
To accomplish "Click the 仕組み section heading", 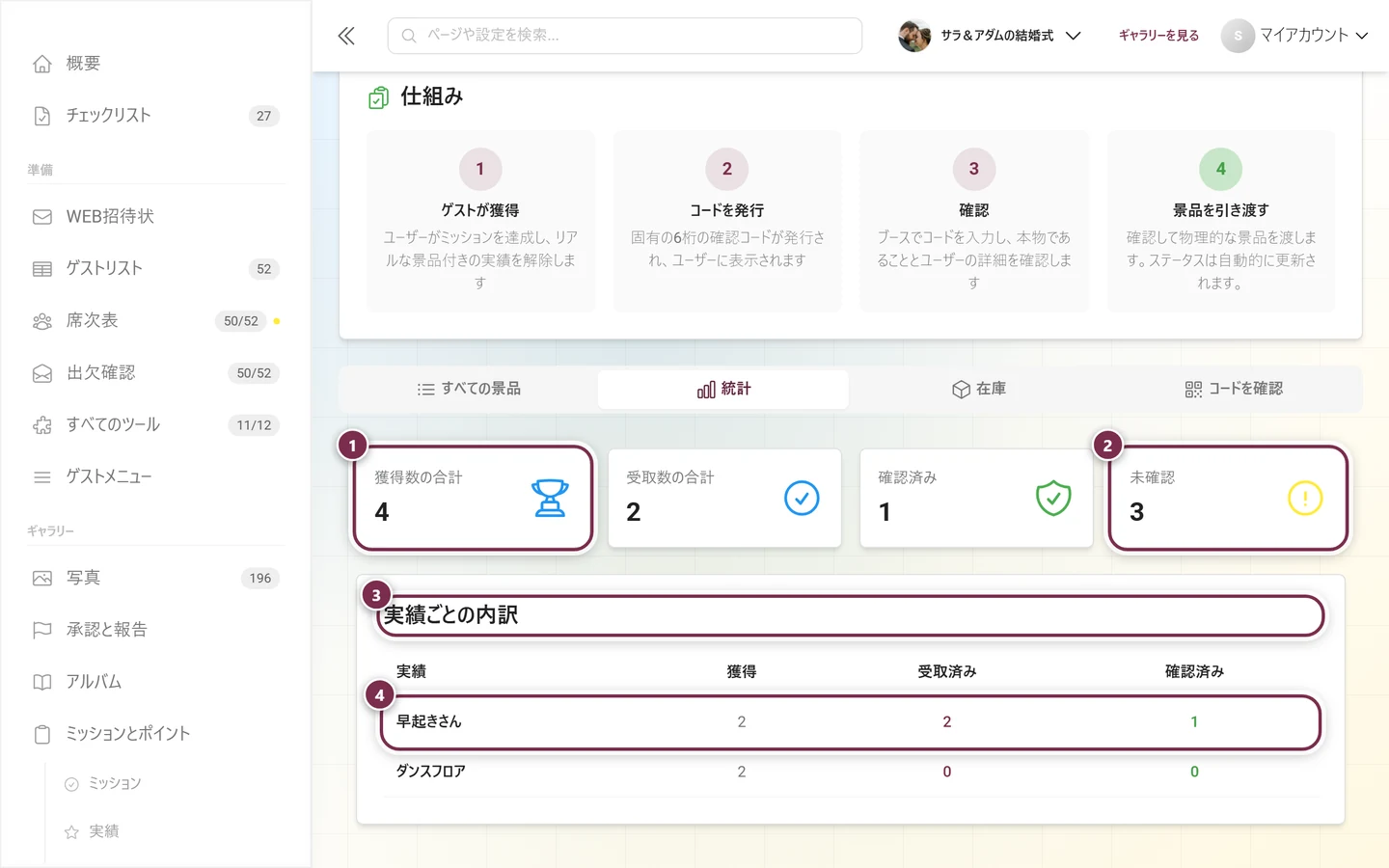I will pos(432,96).
